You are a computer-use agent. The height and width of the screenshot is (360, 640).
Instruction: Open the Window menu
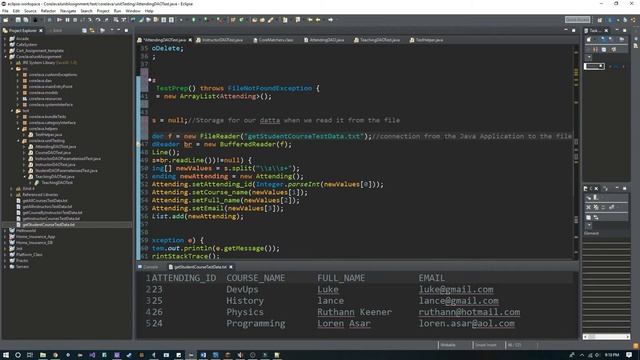[x=133, y=11]
